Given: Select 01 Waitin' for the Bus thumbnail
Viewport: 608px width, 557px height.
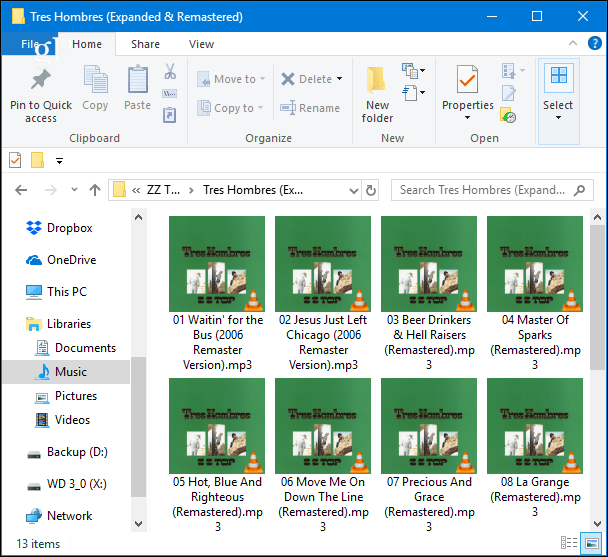Looking at the screenshot, I should click(217, 264).
